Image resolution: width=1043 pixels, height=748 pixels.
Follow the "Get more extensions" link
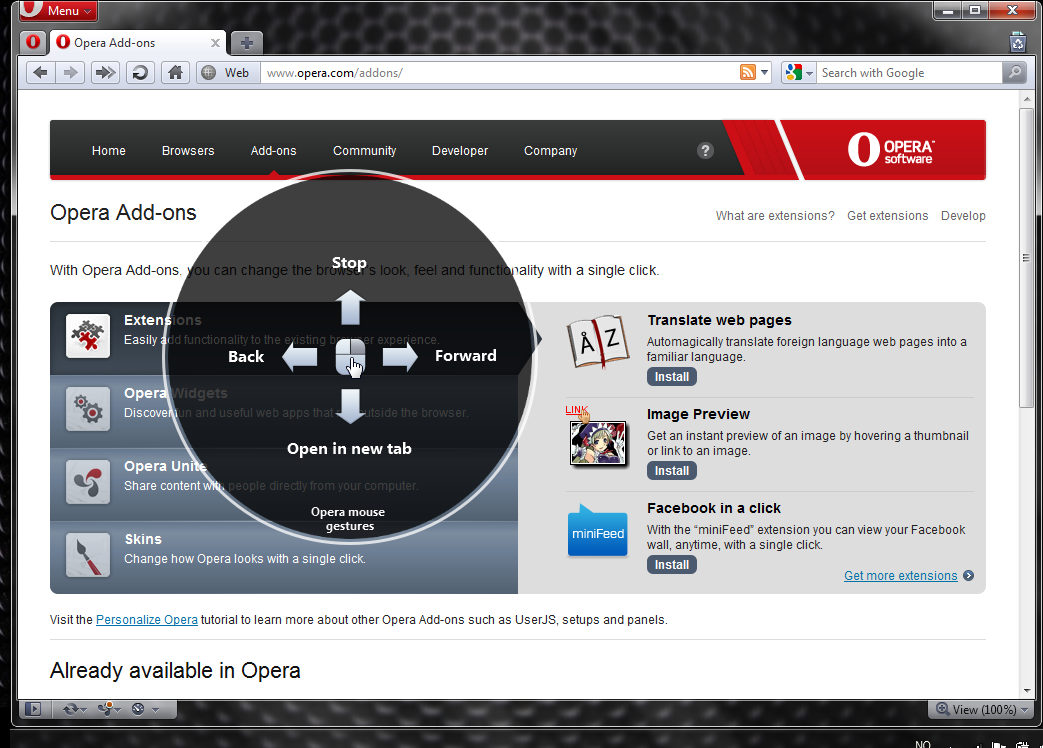click(901, 576)
